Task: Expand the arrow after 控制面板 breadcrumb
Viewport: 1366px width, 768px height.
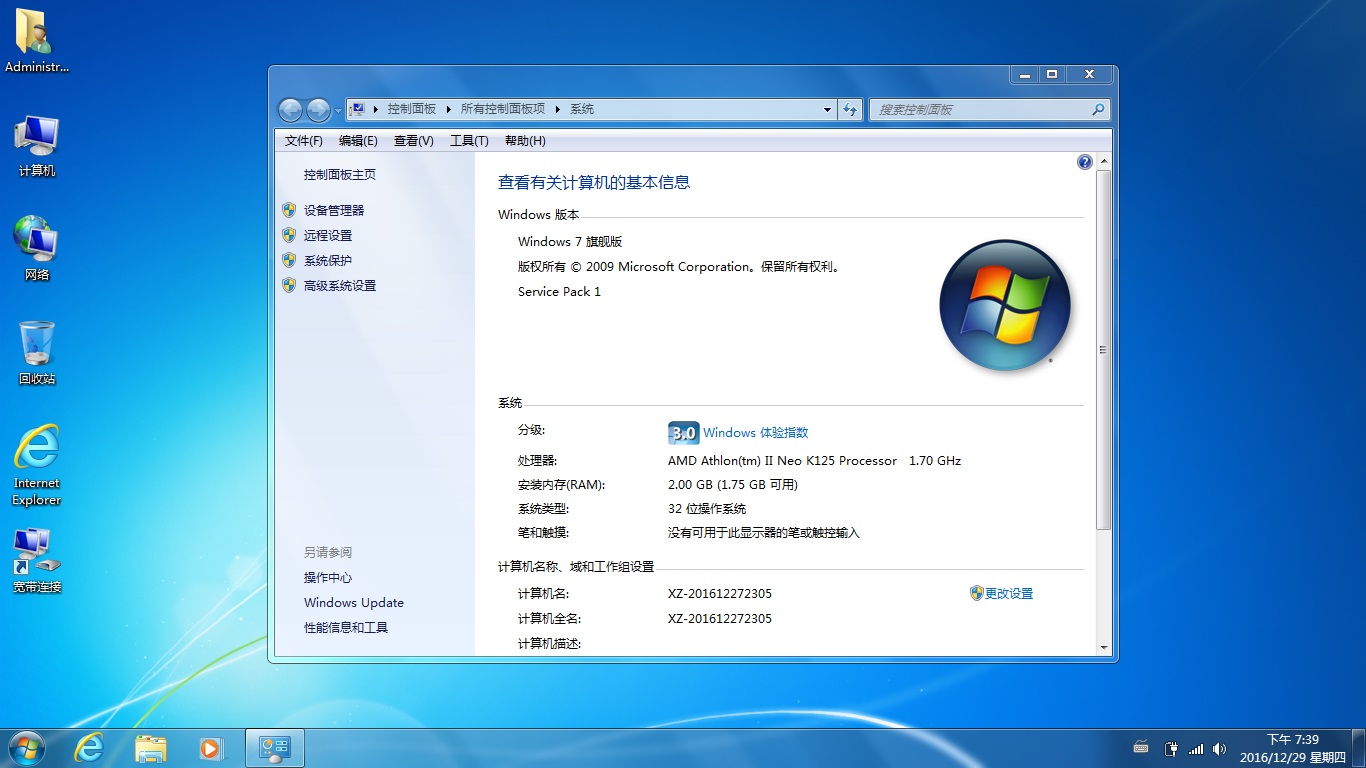Action: coord(447,109)
